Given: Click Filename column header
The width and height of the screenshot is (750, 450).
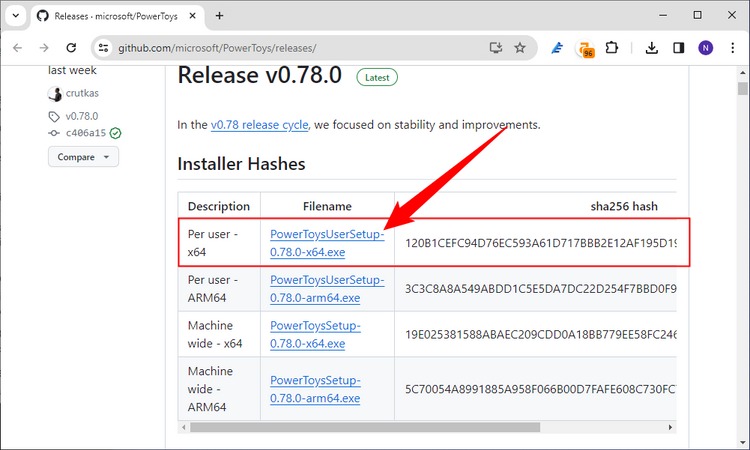Looking at the screenshot, I should [x=327, y=206].
